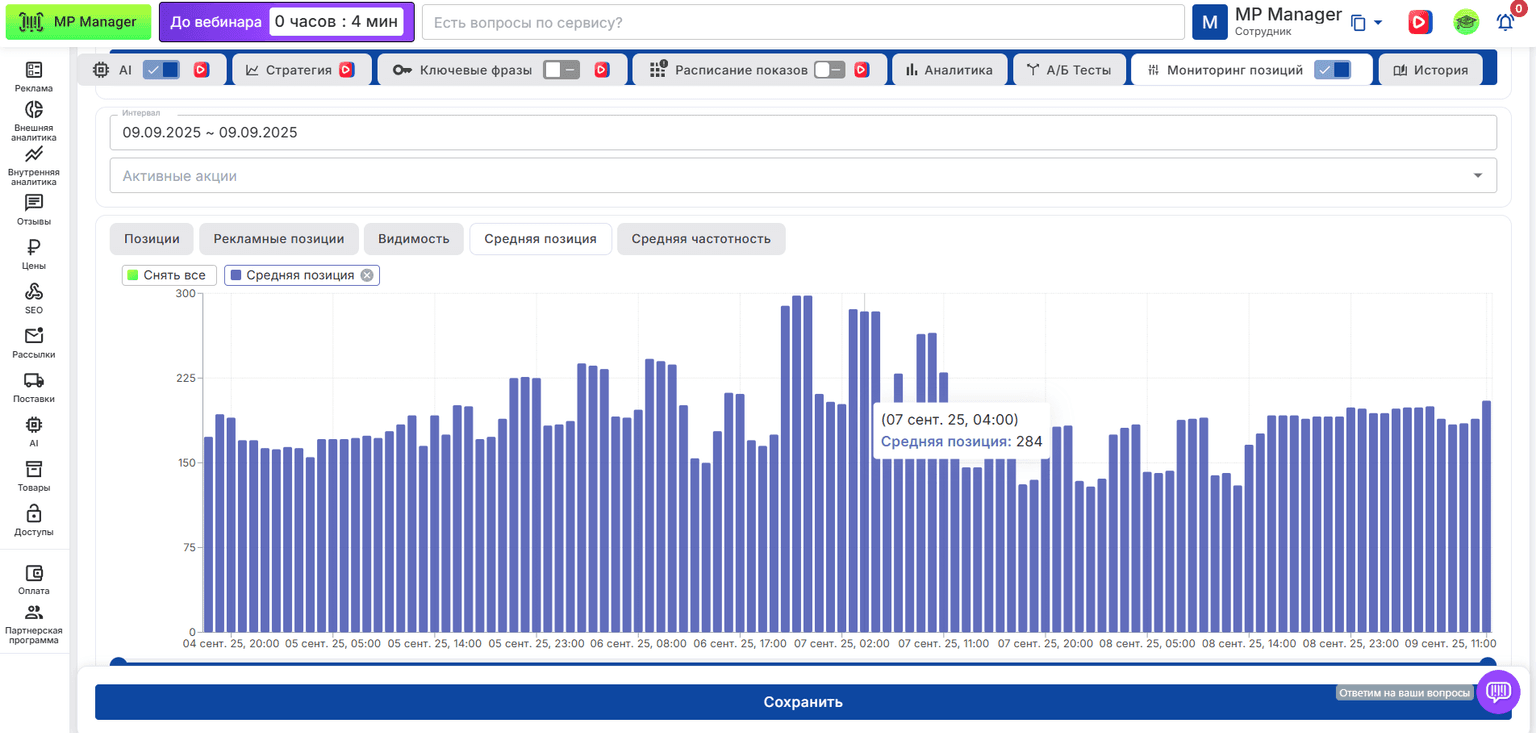Screen dimensions: 1536x733
Task: Click the Сохранить button
Action: [x=803, y=702]
